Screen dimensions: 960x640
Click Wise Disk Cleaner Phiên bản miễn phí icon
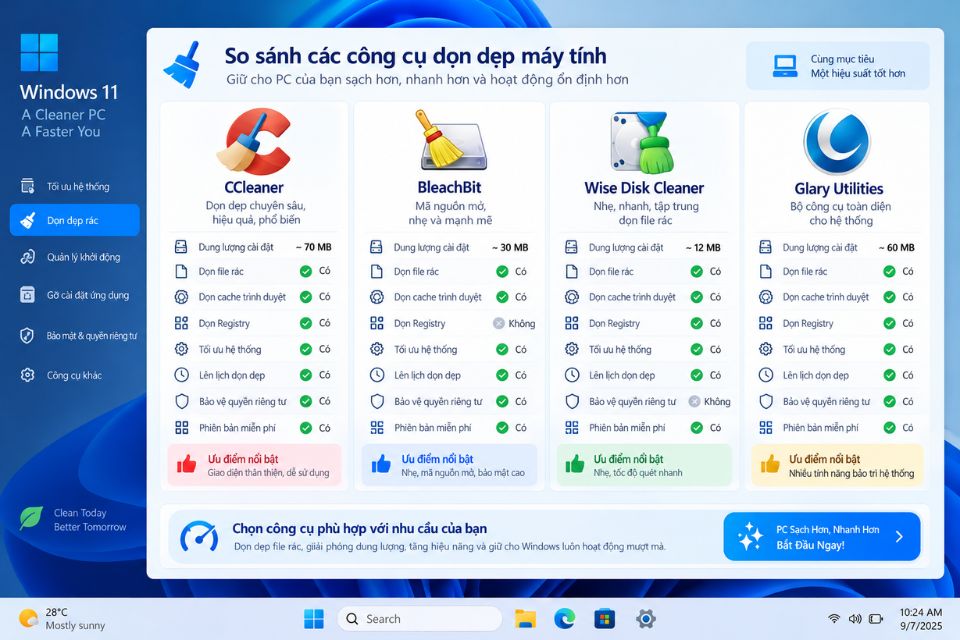[572, 427]
